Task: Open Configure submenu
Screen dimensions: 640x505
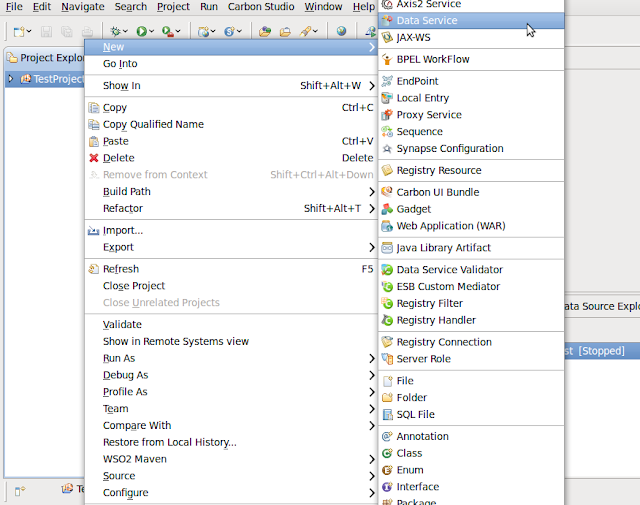Action: (231, 493)
